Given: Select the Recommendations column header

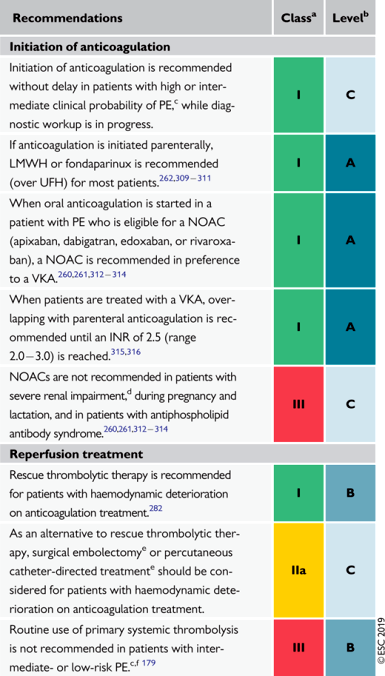Looking at the screenshot, I should click(67, 18).
